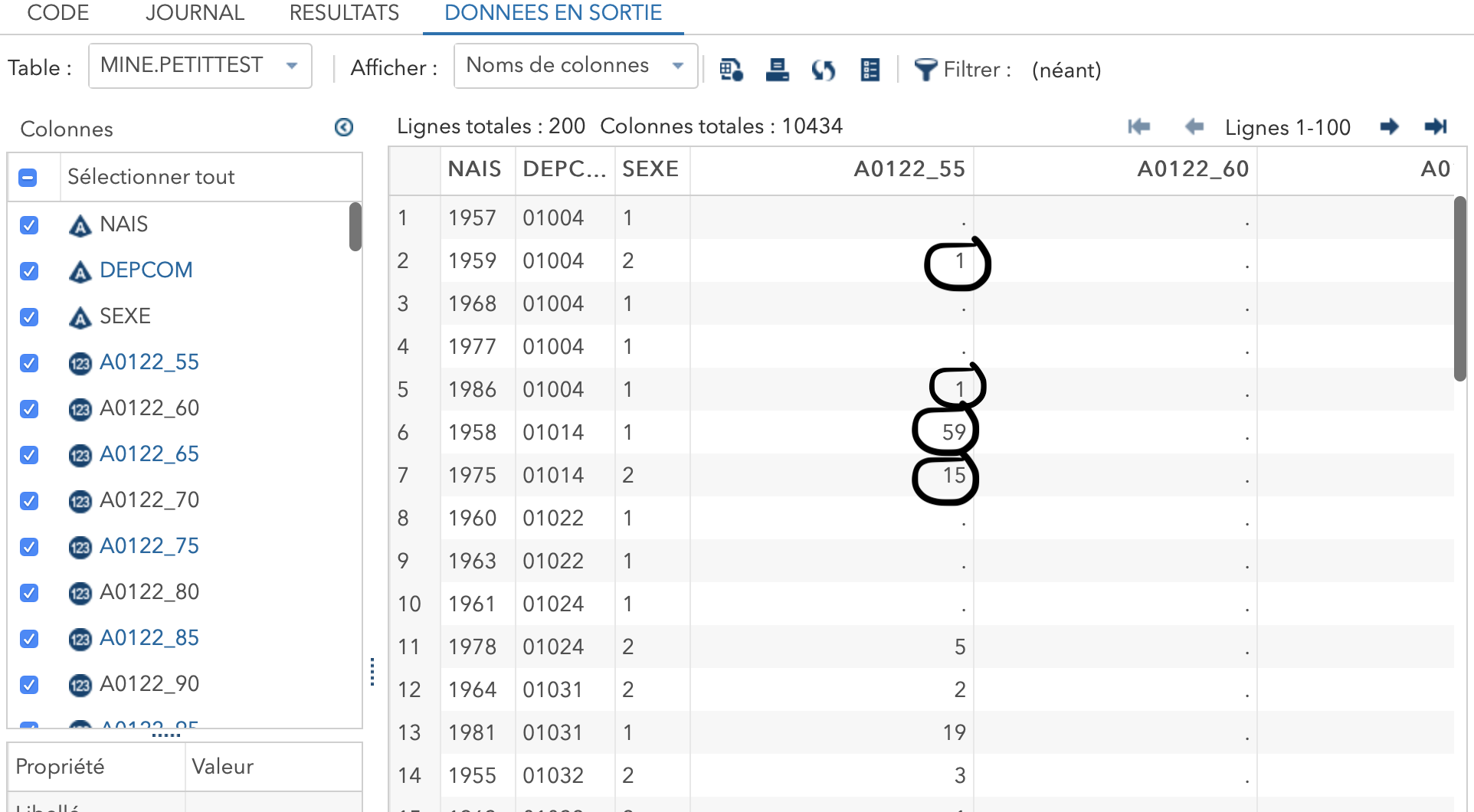The width and height of the screenshot is (1474, 812).
Task: Click the DEPCOM column name in list
Action: click(x=146, y=270)
